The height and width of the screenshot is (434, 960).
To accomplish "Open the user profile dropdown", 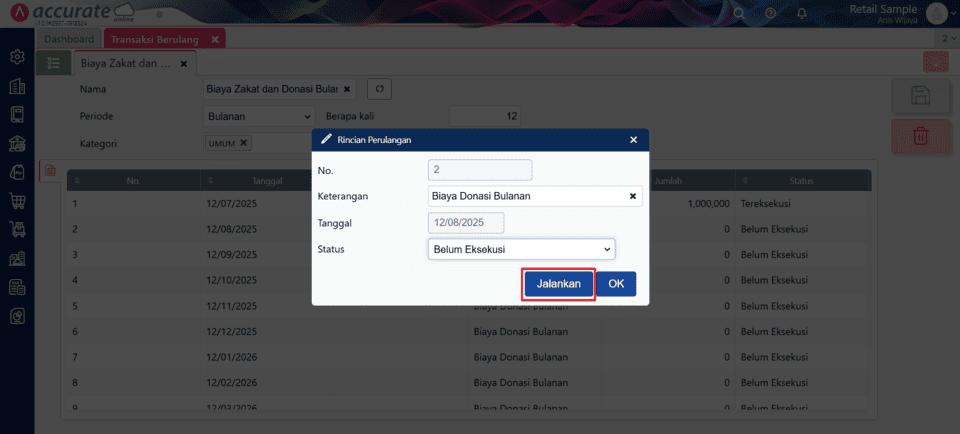I will [x=935, y=13].
